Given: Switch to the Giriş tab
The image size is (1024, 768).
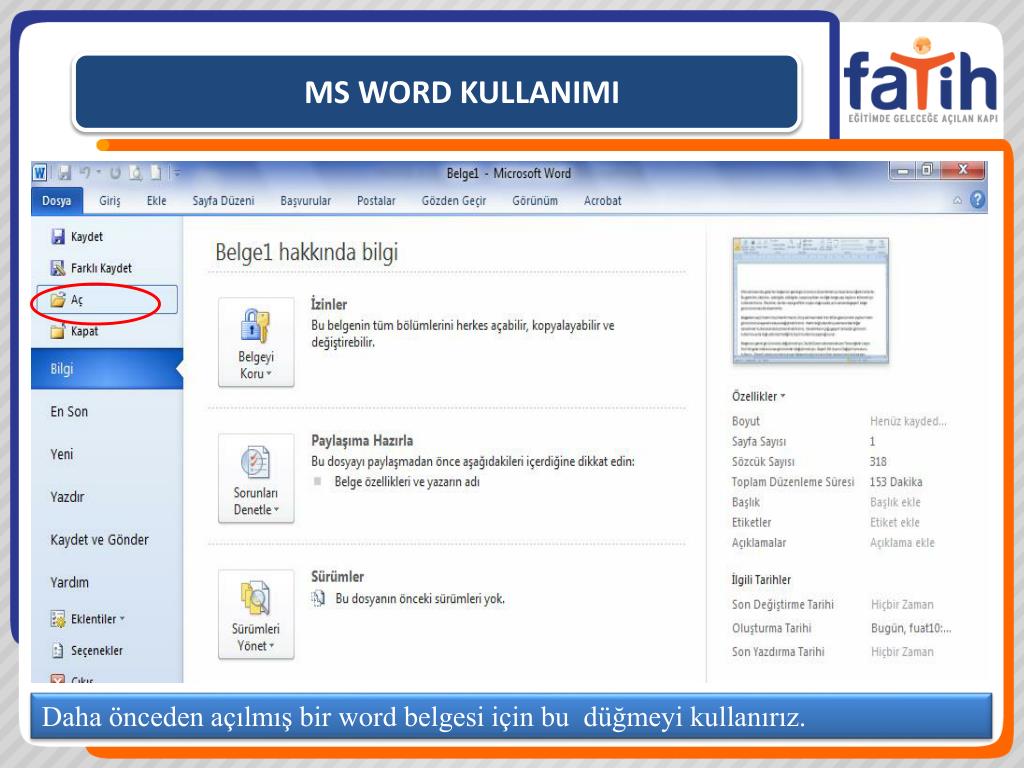Looking at the screenshot, I should pos(110,200).
